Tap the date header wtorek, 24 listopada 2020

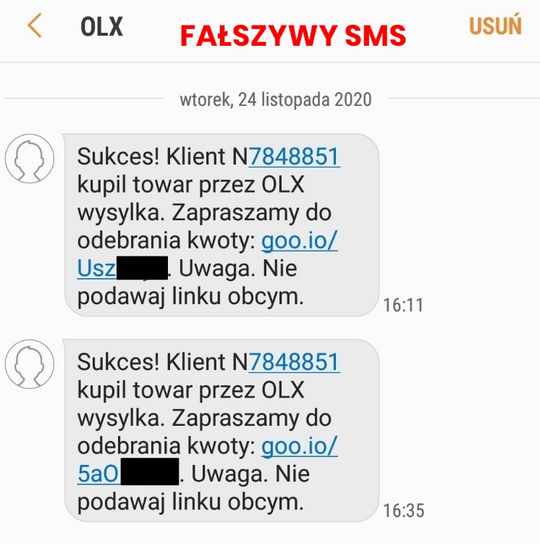(276, 100)
